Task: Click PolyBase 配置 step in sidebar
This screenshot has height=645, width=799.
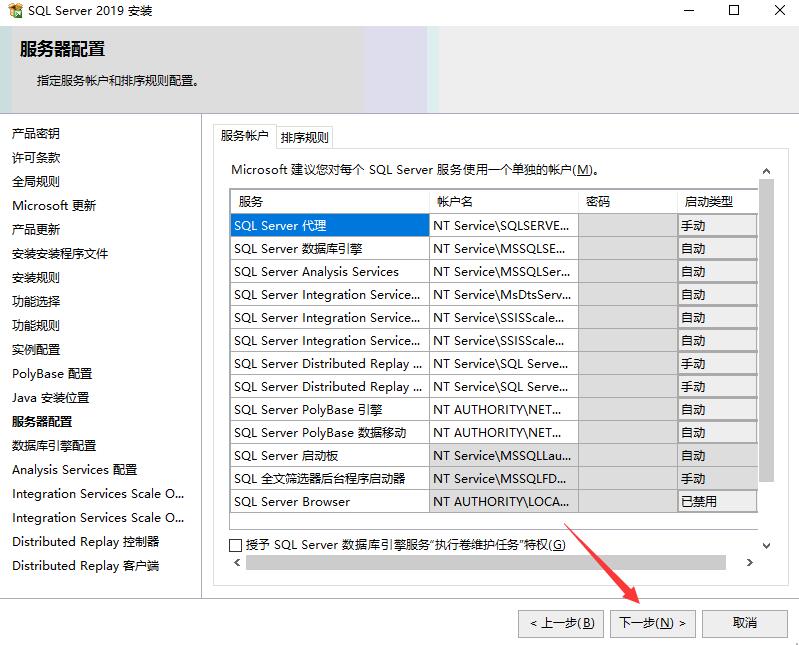Action: click(52, 373)
